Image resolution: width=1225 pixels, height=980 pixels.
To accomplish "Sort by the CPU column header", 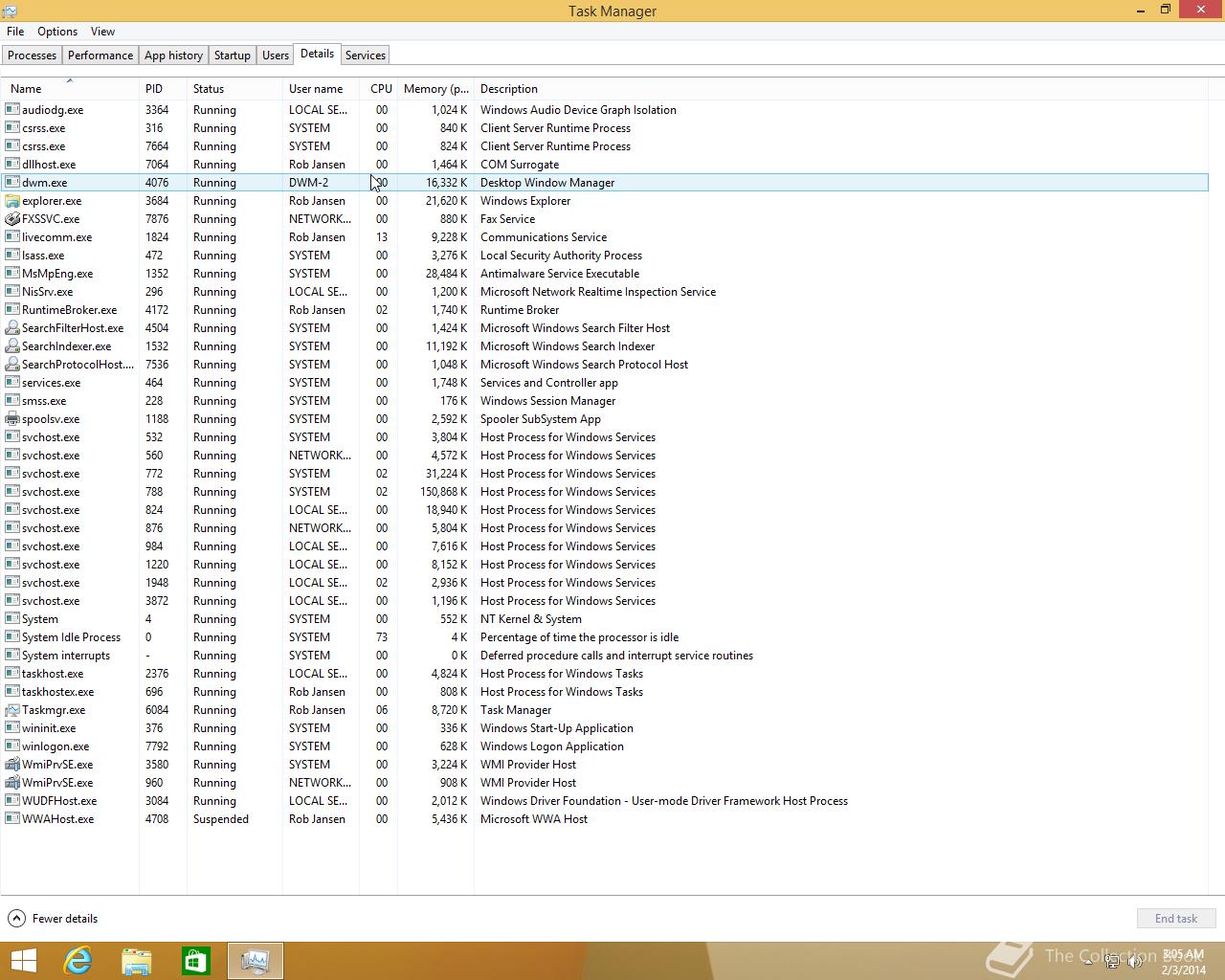I will pos(378,89).
